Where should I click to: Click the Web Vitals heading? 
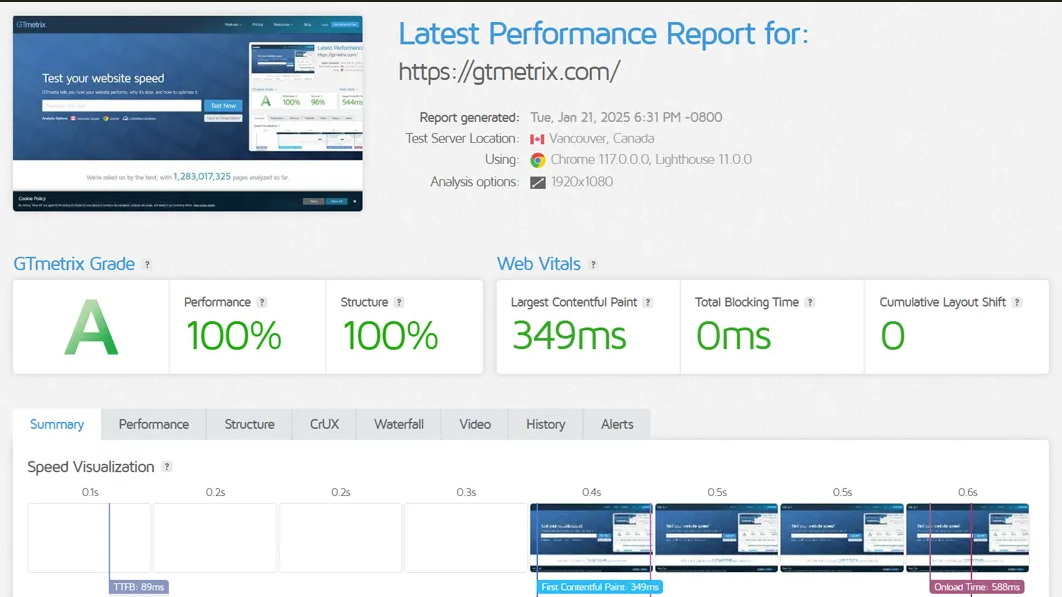(538, 264)
